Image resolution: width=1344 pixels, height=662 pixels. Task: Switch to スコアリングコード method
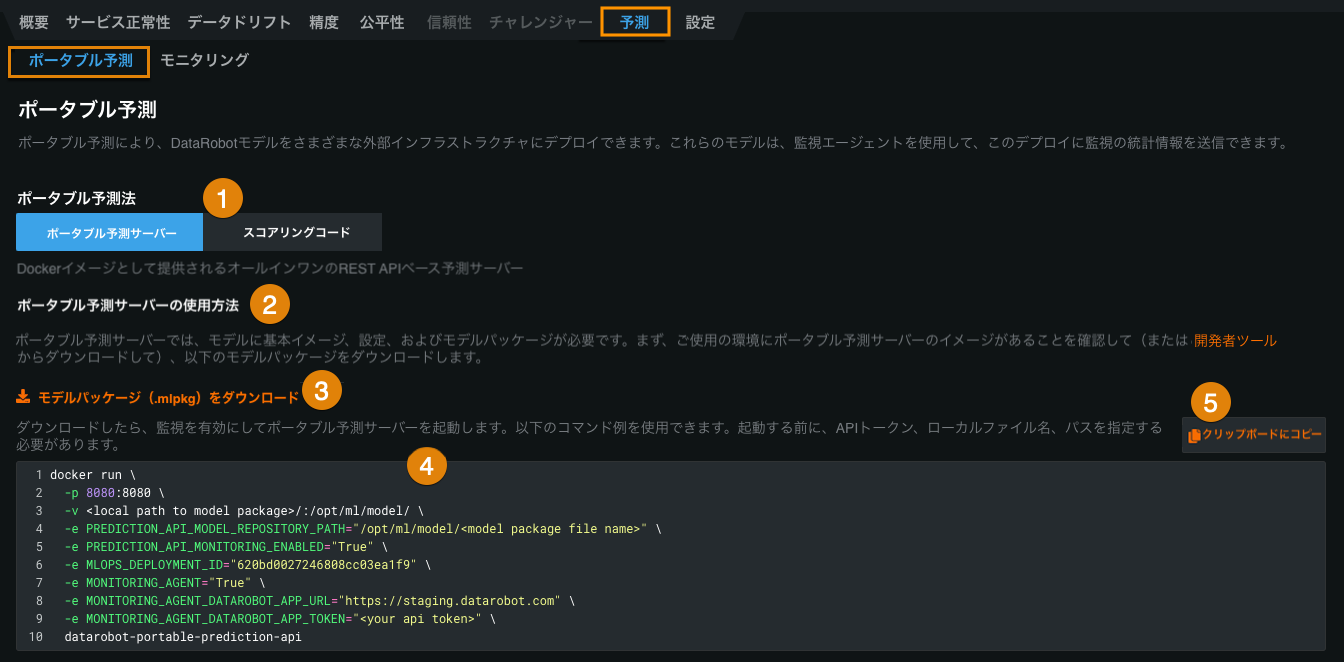click(296, 233)
